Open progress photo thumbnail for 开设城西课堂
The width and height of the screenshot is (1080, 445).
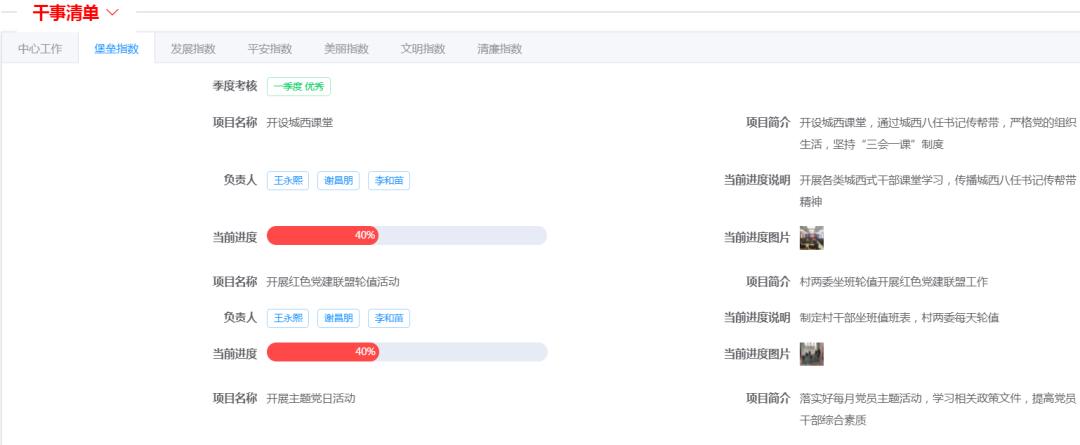pyautogui.click(x=811, y=238)
